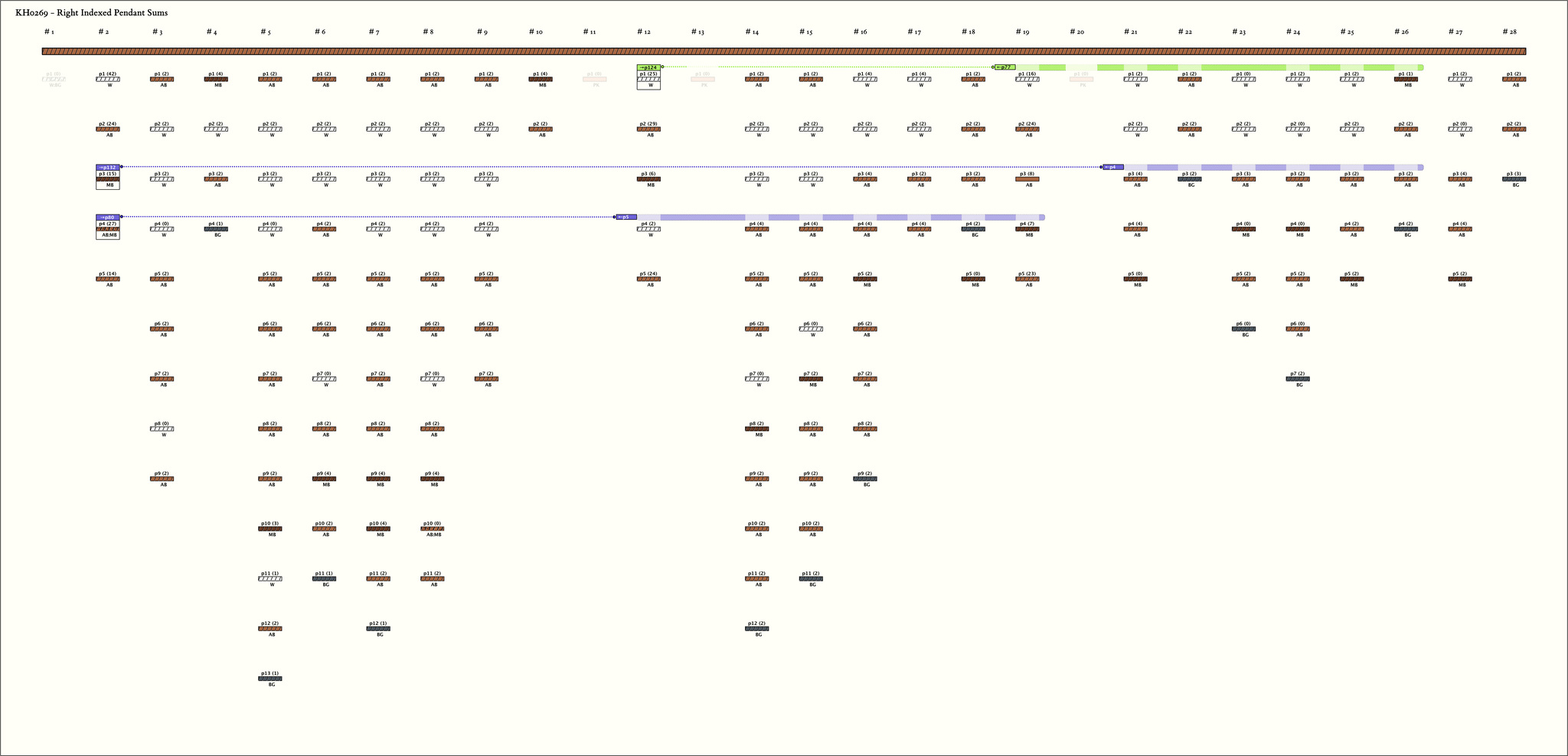Viewport: 1568px width, 756px height.
Task: Click the purple →p132 sum tag
Action: pyautogui.click(x=107, y=167)
